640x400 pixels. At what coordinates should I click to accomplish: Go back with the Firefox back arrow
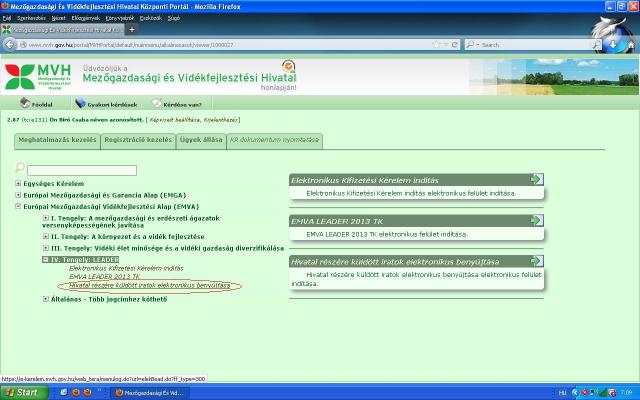point(10,44)
